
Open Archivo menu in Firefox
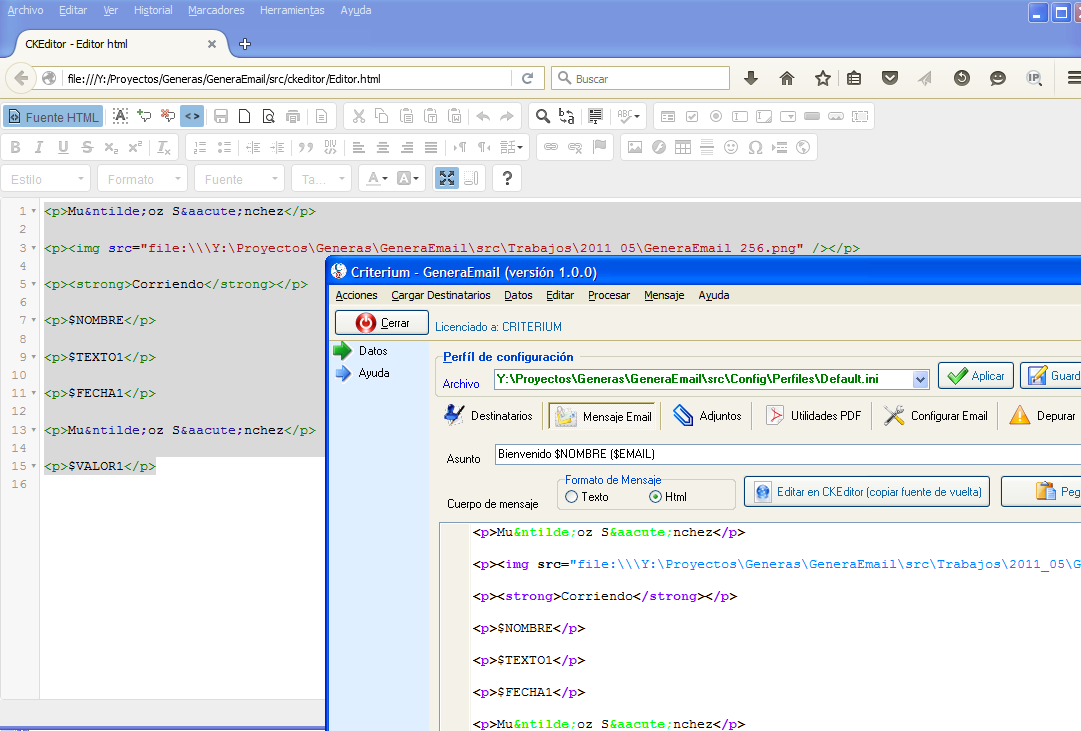(x=26, y=10)
